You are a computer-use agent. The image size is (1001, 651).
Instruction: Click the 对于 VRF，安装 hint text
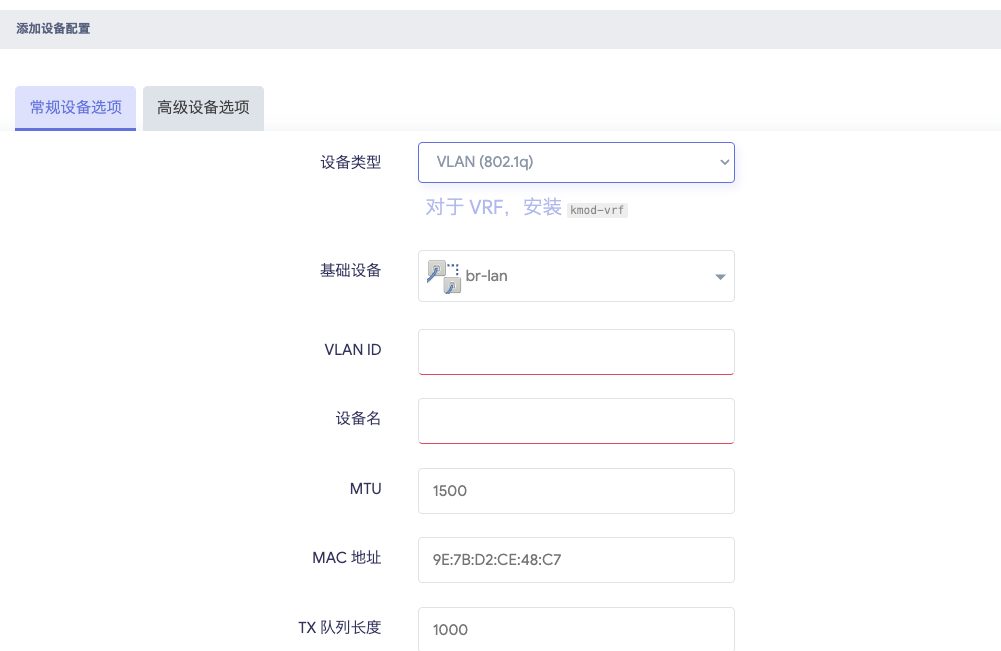(493, 208)
